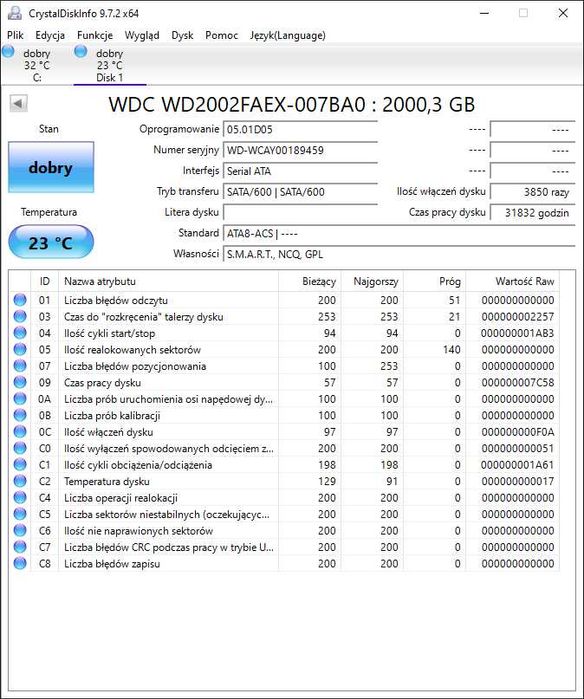The height and width of the screenshot is (699, 584).
Task: Click the status circle for attribute 0B
Action: [x=20, y=415]
